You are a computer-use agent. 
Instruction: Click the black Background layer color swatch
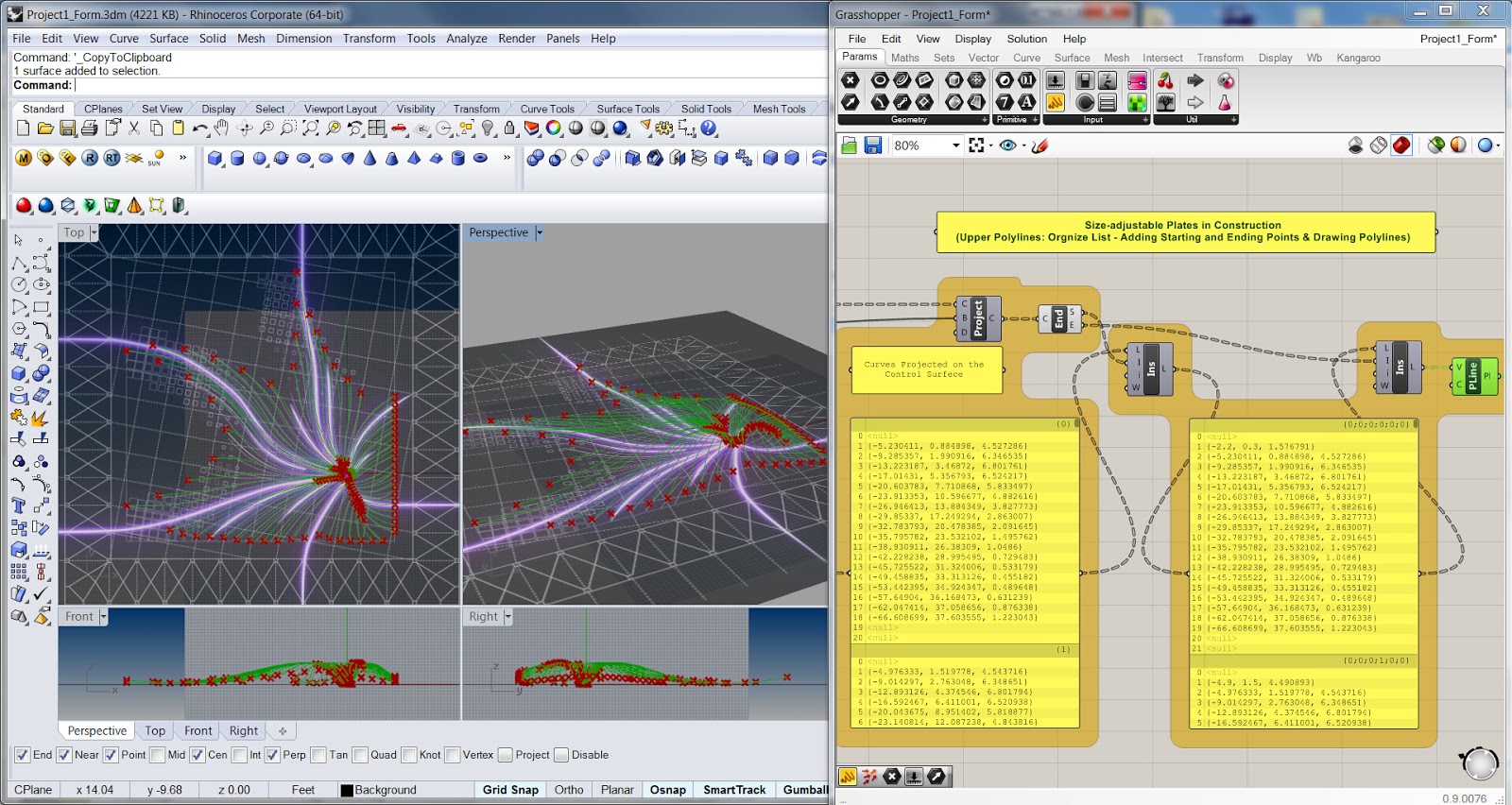pos(347,790)
